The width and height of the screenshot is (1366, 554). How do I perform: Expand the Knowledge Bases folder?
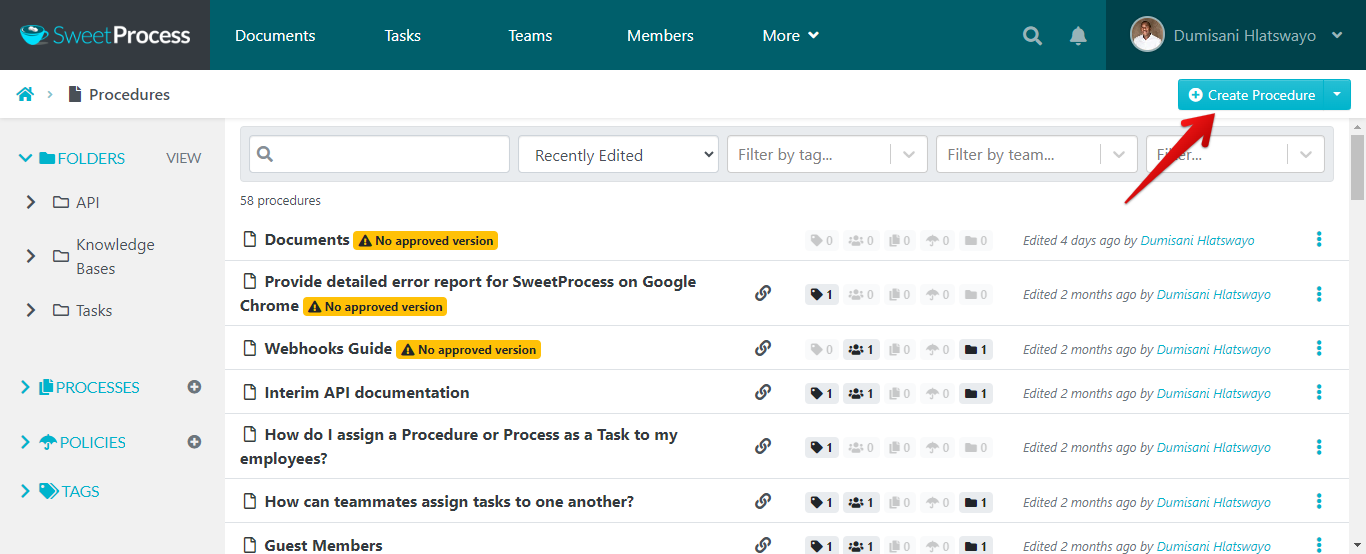(31, 256)
